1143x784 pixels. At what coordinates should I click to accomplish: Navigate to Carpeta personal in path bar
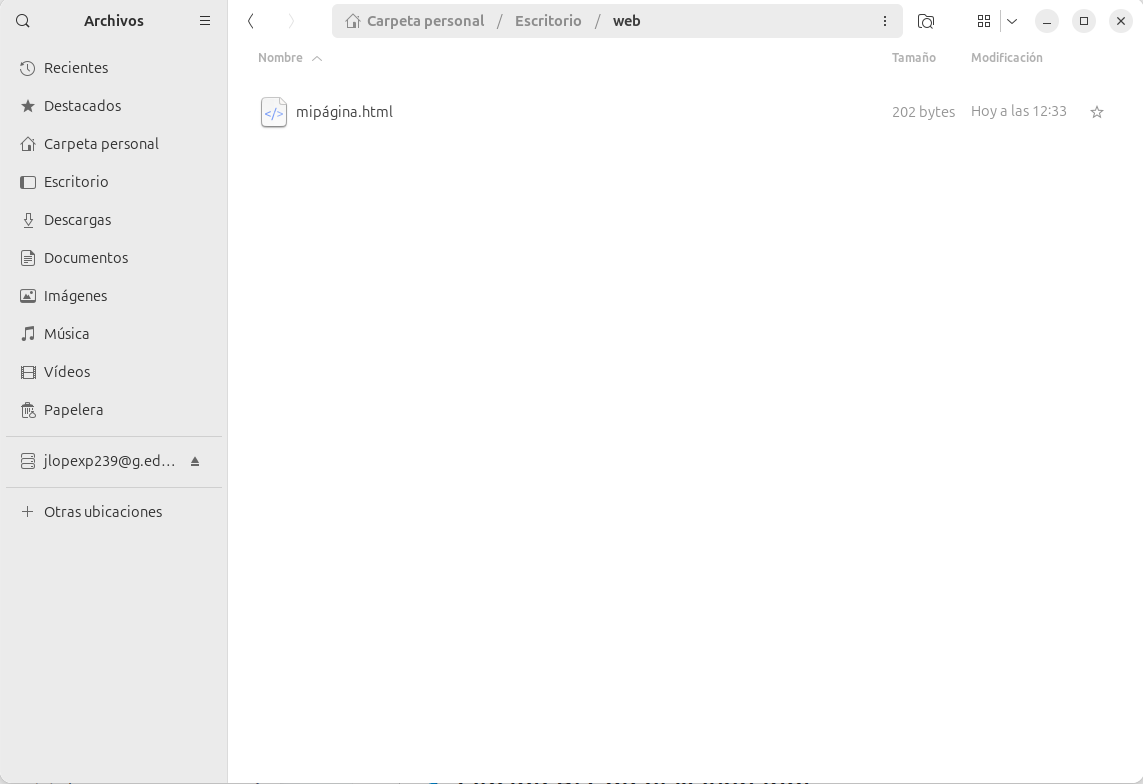click(x=425, y=21)
